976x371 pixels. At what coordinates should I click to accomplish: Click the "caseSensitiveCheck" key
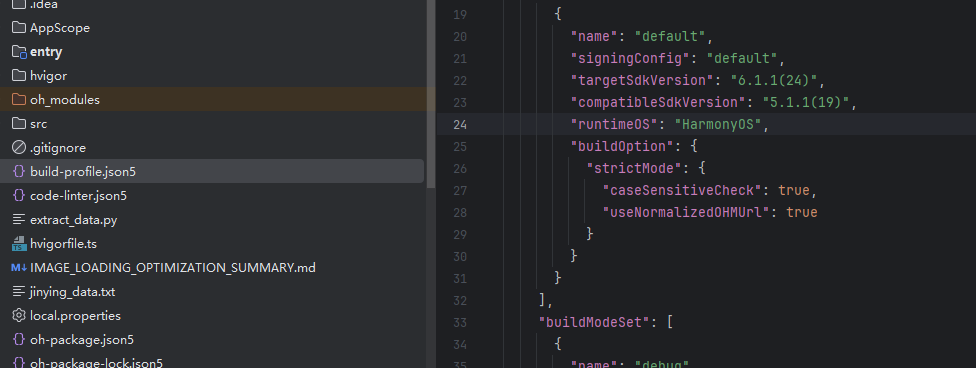point(683,190)
